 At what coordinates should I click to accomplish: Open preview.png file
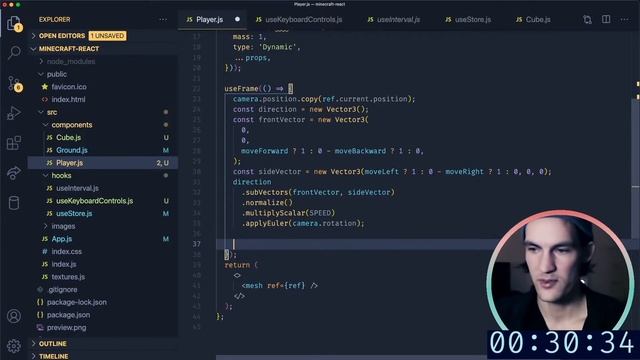click(67, 327)
